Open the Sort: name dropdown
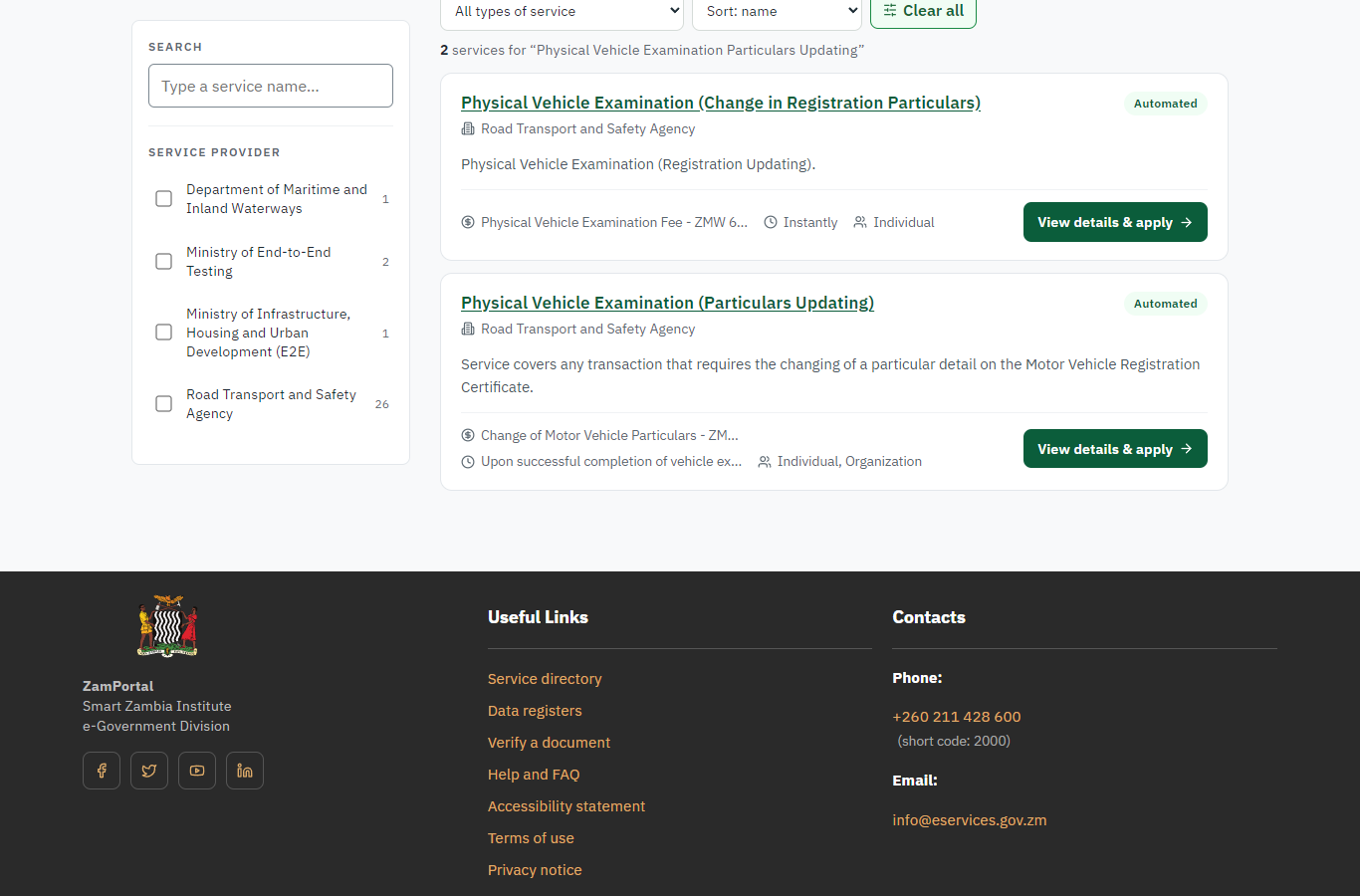Image resolution: width=1360 pixels, height=896 pixels. [x=777, y=12]
